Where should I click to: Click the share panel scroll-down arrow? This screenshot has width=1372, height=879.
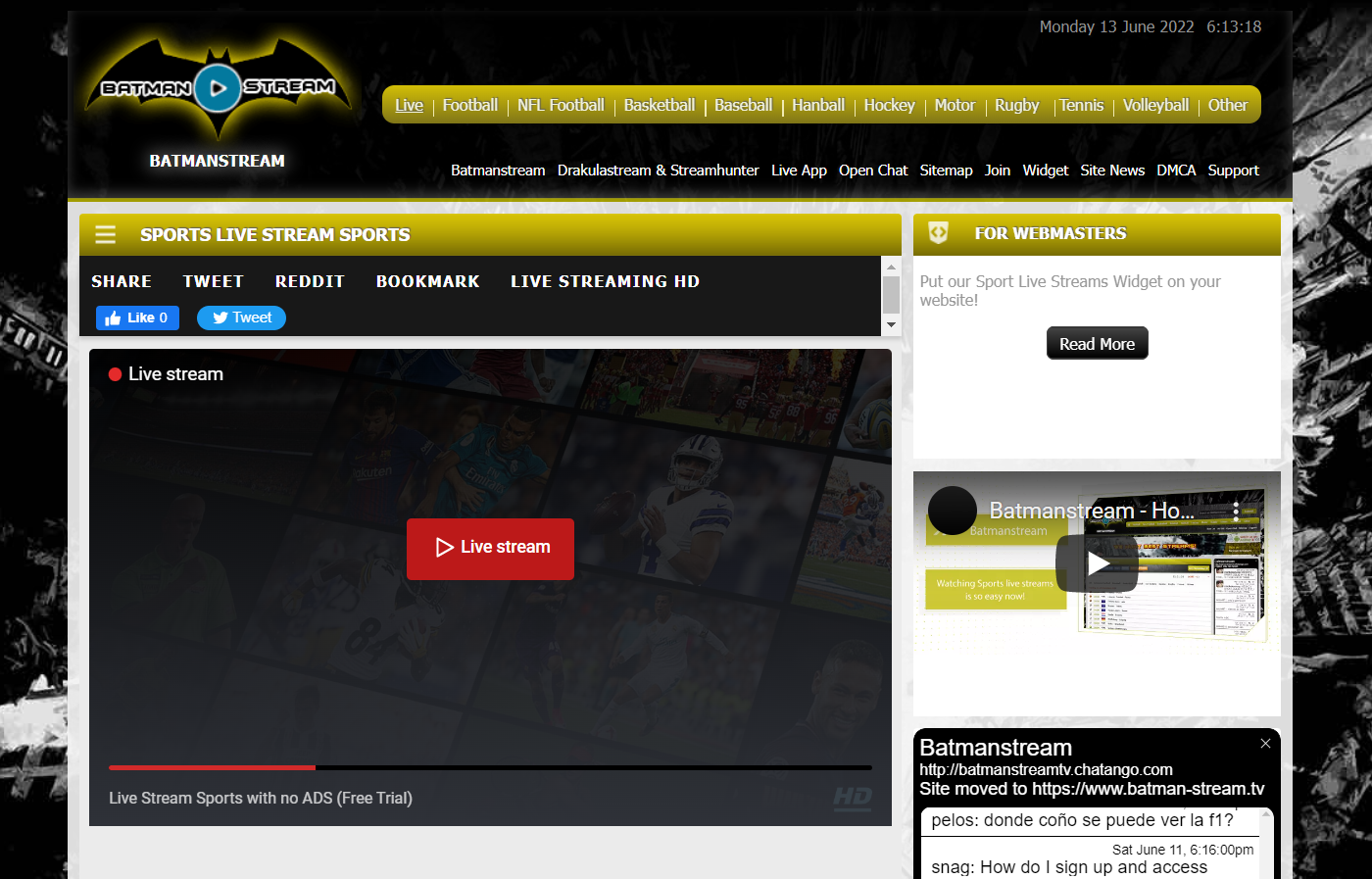click(x=891, y=324)
